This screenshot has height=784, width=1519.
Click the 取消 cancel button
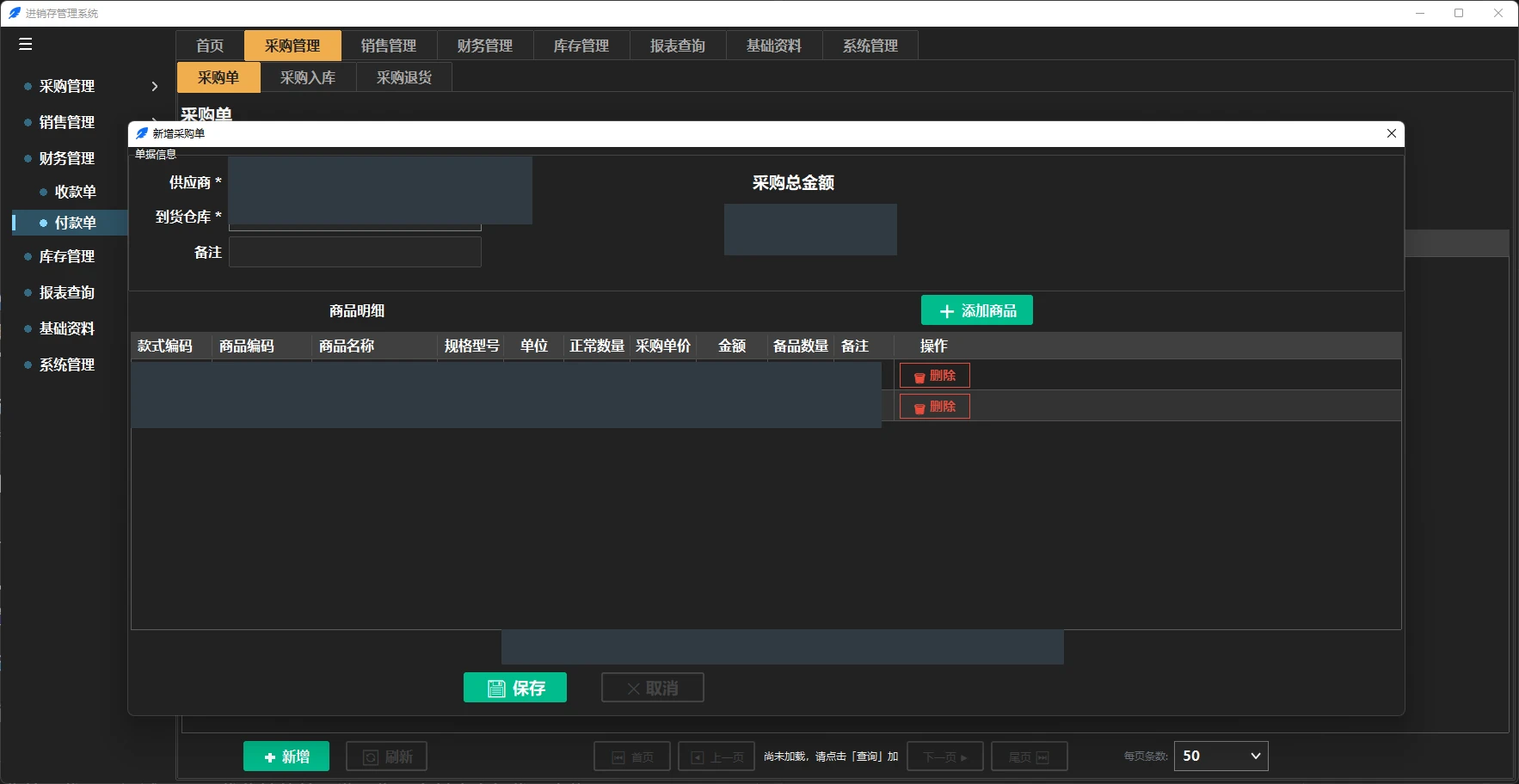(653, 688)
